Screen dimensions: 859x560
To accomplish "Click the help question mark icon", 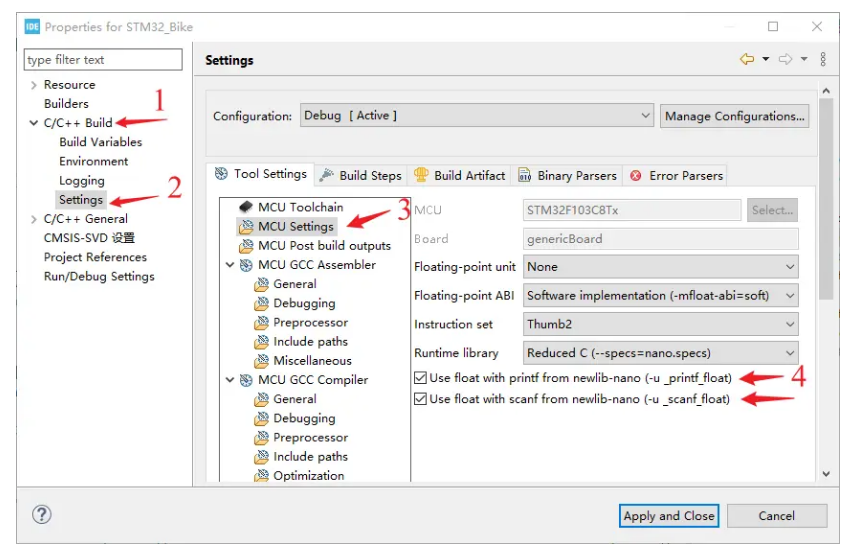I will click(x=42, y=515).
